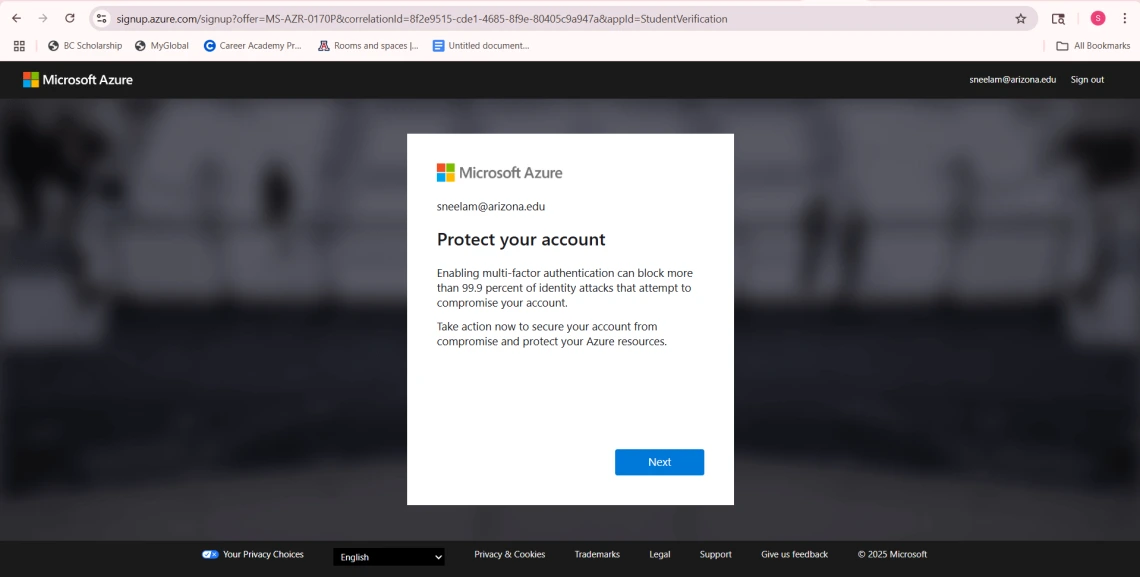
Task: Open the Trademarks link
Action: pyautogui.click(x=597, y=554)
